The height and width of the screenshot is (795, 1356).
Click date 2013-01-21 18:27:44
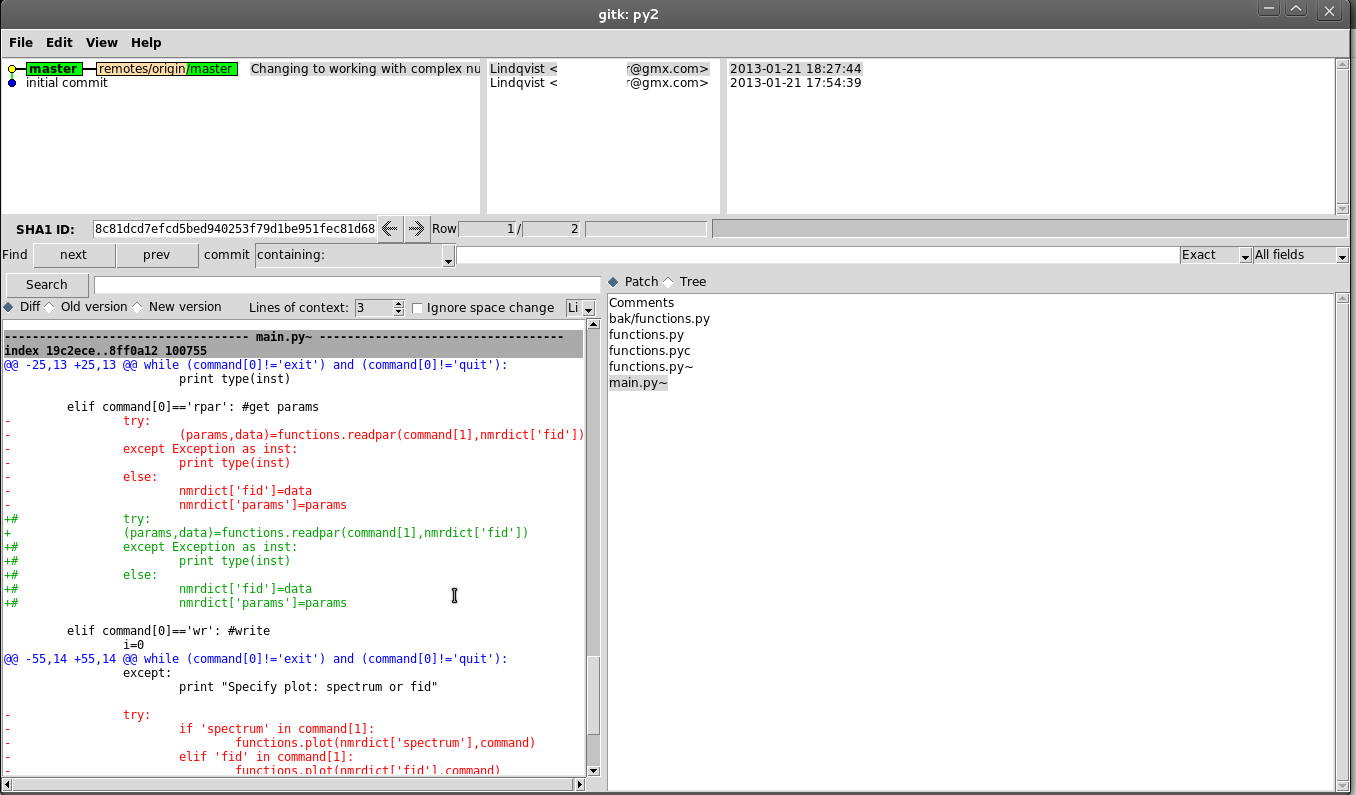(x=796, y=69)
